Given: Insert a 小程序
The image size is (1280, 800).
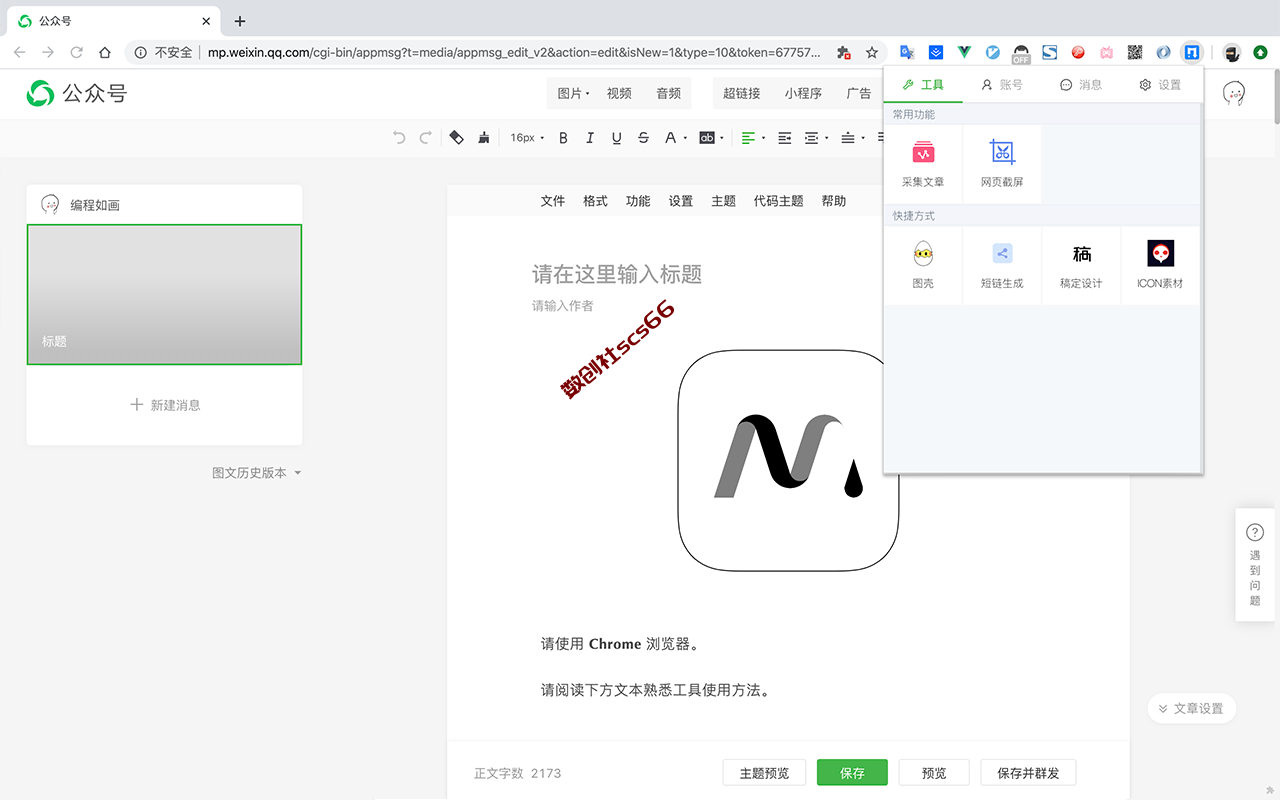Looking at the screenshot, I should [x=803, y=93].
